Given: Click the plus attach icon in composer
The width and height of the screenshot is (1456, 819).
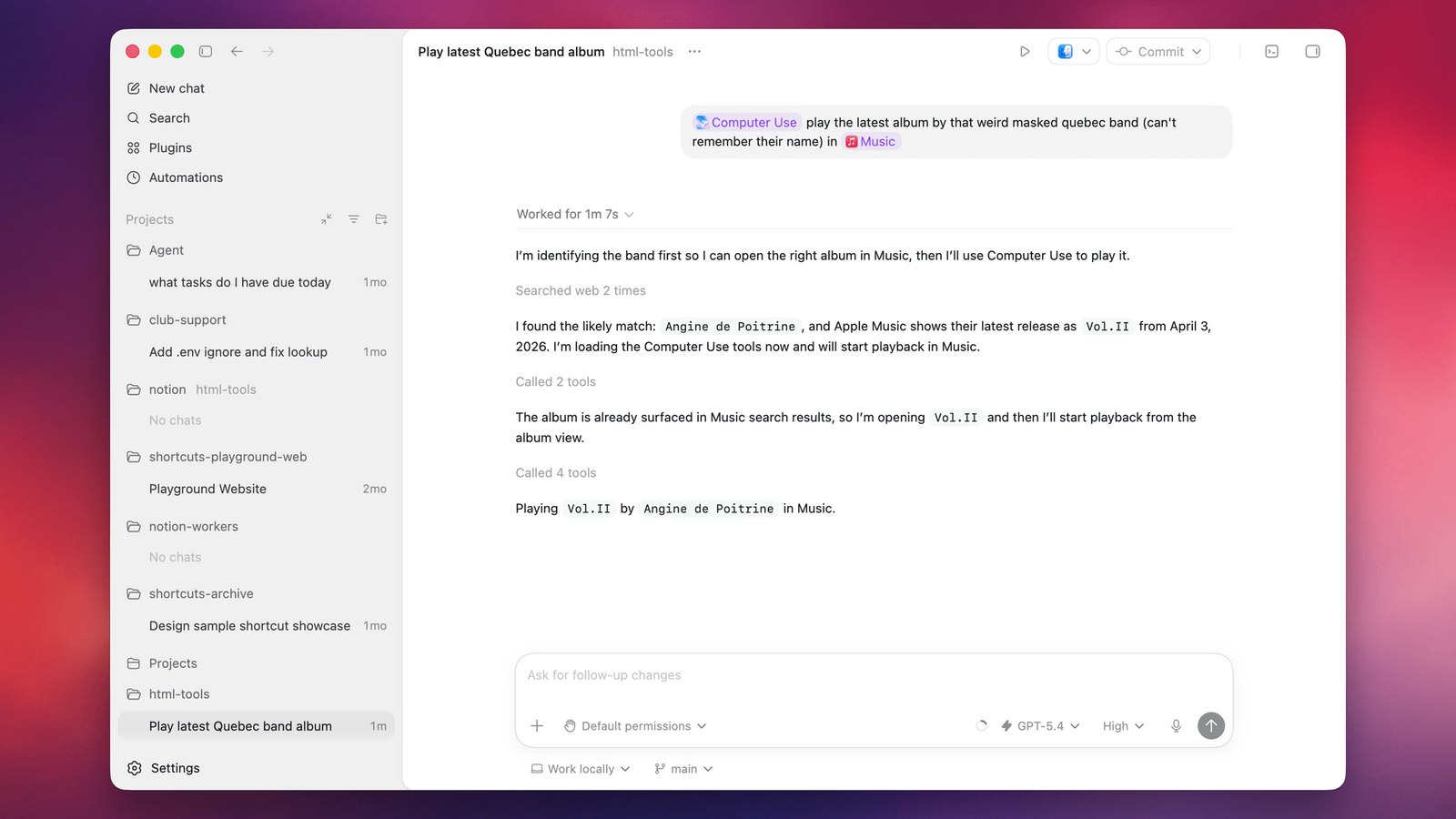Looking at the screenshot, I should [x=537, y=726].
